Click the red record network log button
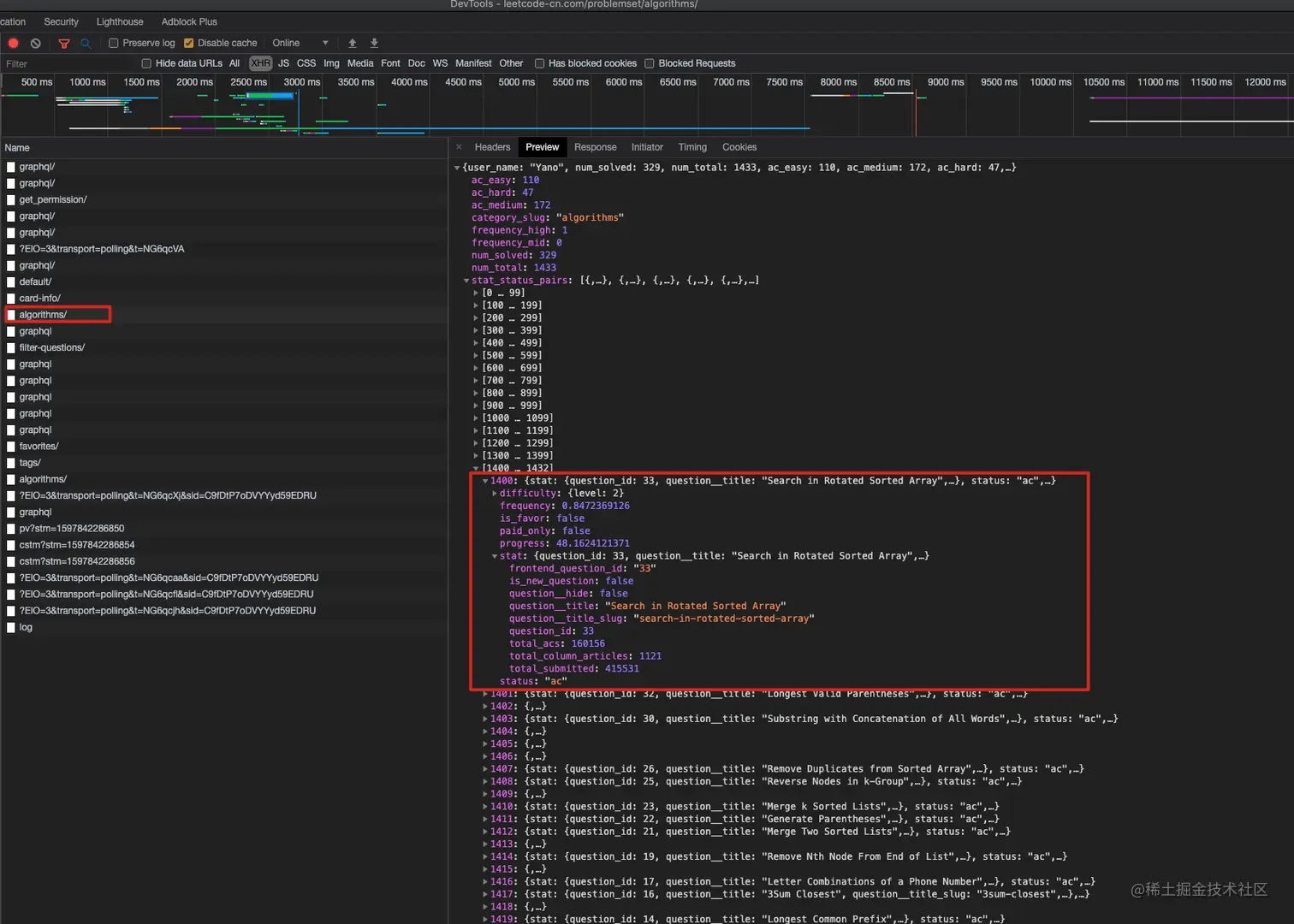 13,43
